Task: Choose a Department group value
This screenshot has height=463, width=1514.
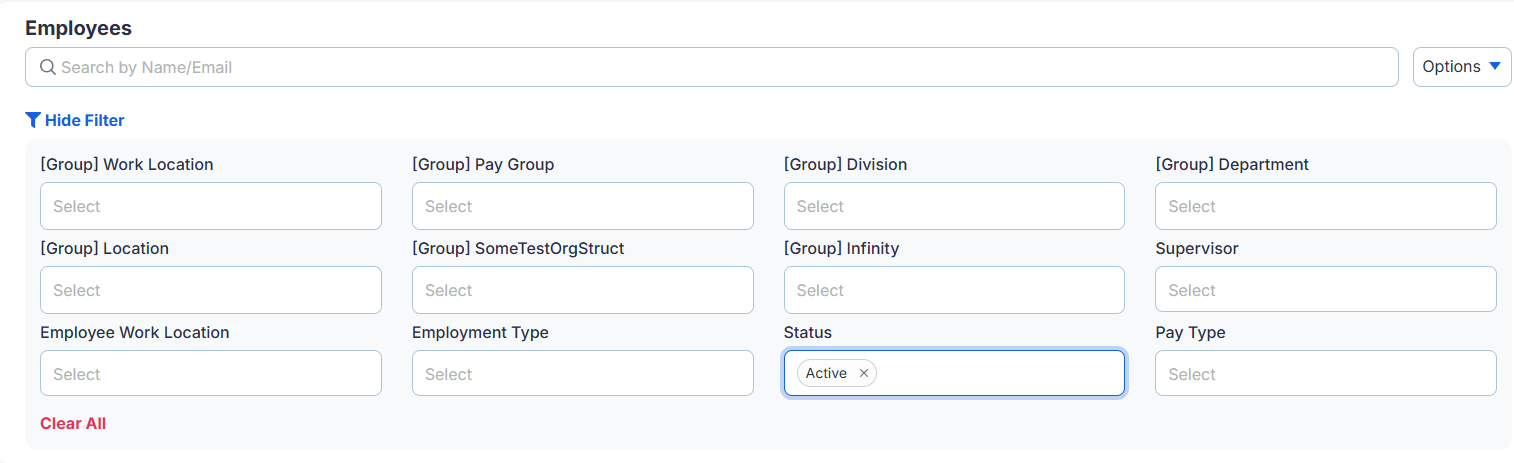Action: click(1326, 206)
